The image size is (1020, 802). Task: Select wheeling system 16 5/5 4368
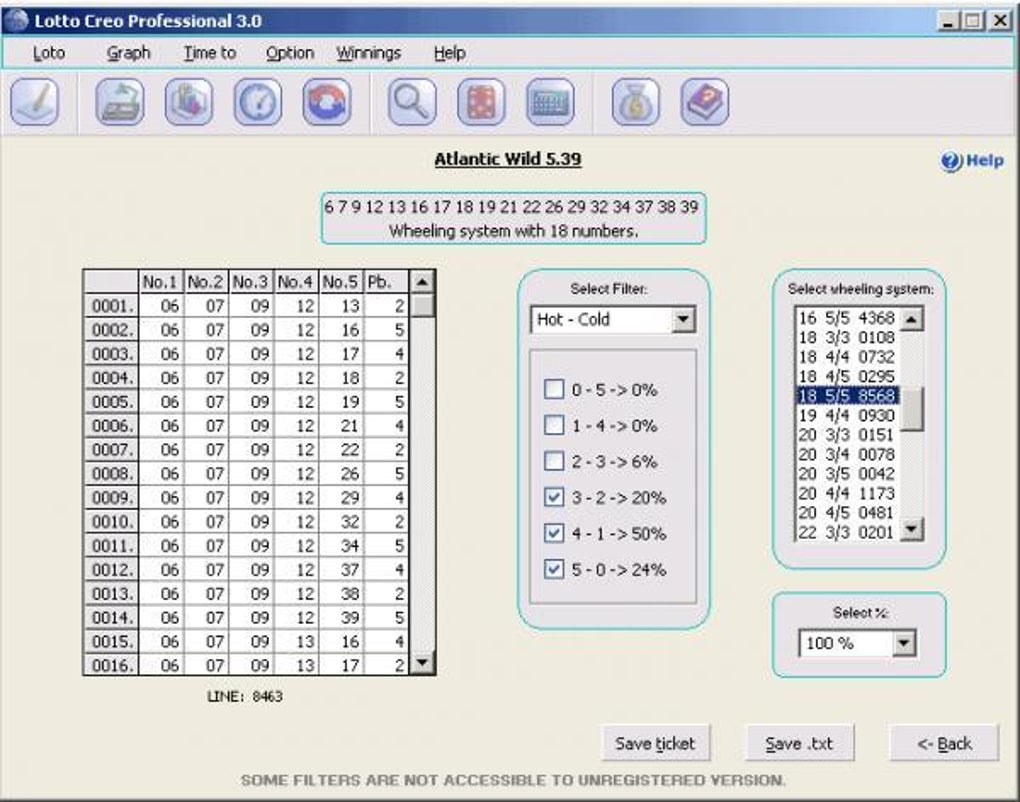[846, 318]
